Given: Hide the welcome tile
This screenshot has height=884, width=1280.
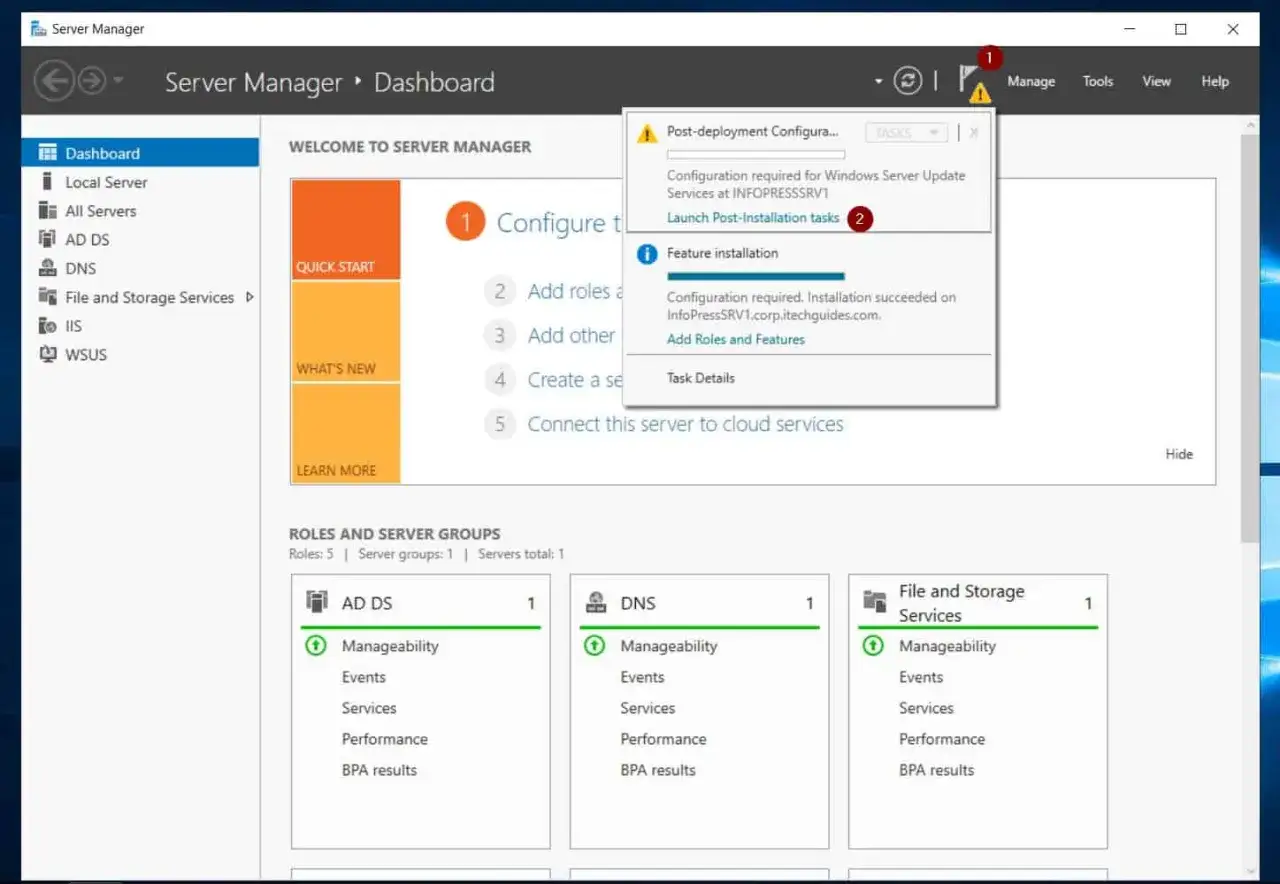Looking at the screenshot, I should pyautogui.click(x=1179, y=454).
